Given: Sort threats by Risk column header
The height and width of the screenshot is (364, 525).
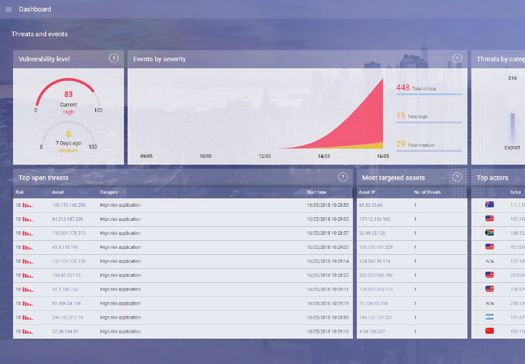Looking at the screenshot, I should [19, 192].
